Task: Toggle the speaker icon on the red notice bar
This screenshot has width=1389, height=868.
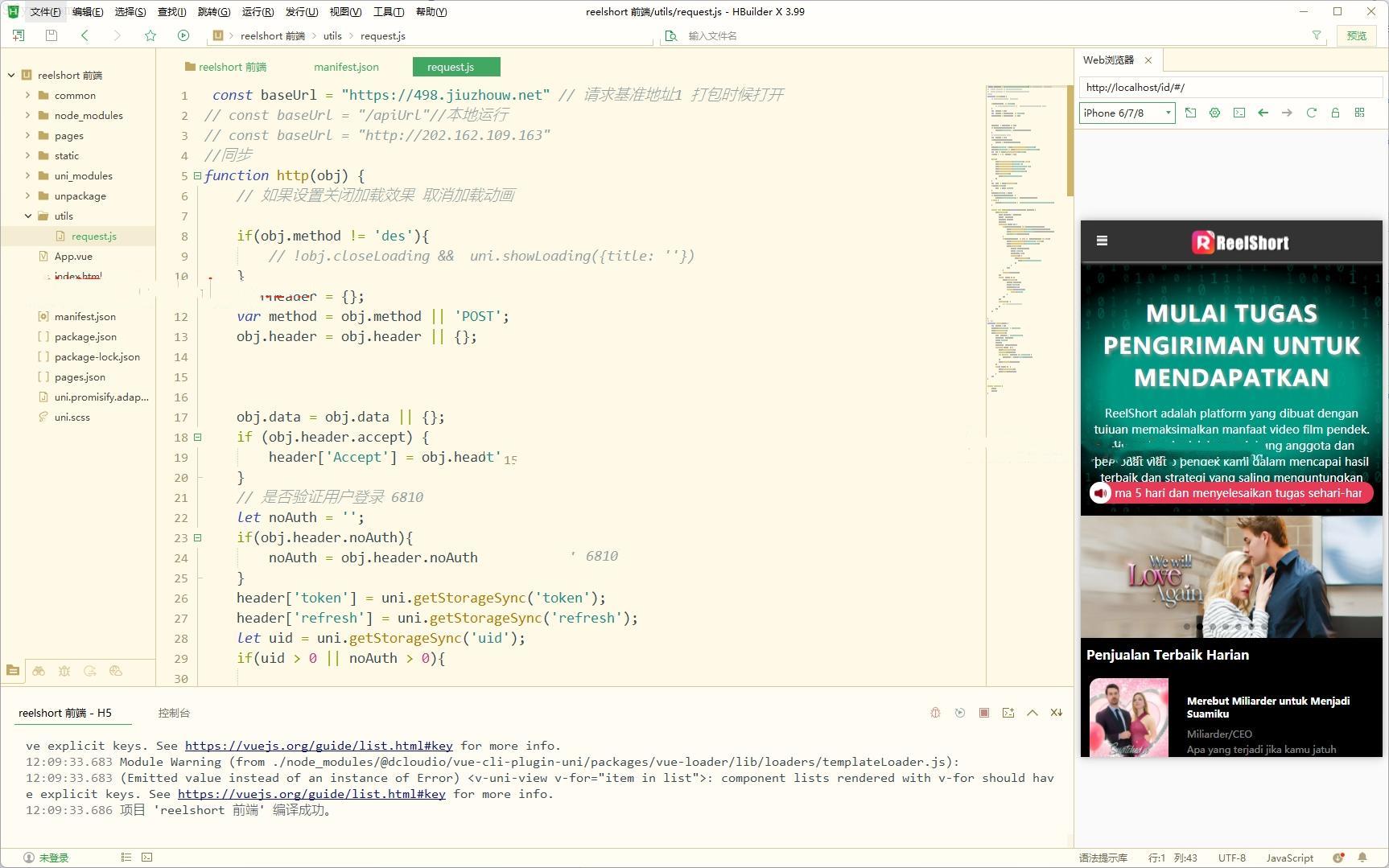Action: tap(1100, 493)
